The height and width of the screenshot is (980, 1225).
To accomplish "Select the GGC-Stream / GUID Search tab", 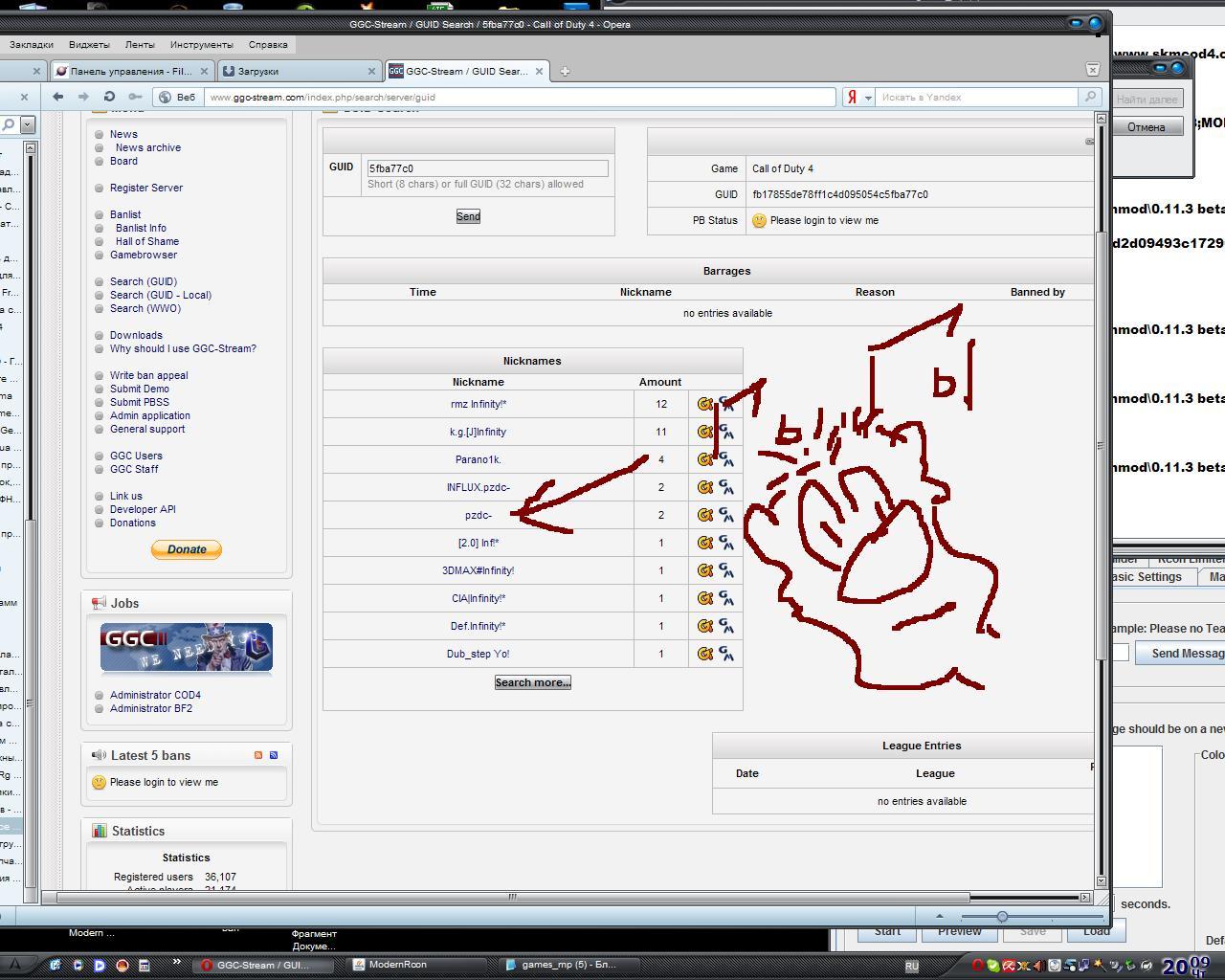I will tap(466, 71).
